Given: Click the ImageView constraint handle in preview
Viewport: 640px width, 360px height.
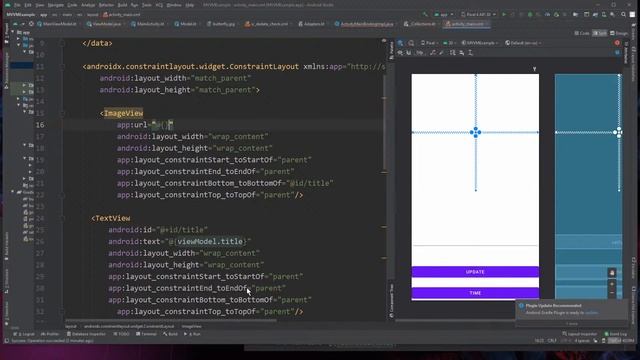Looking at the screenshot, I should click(x=476, y=132).
